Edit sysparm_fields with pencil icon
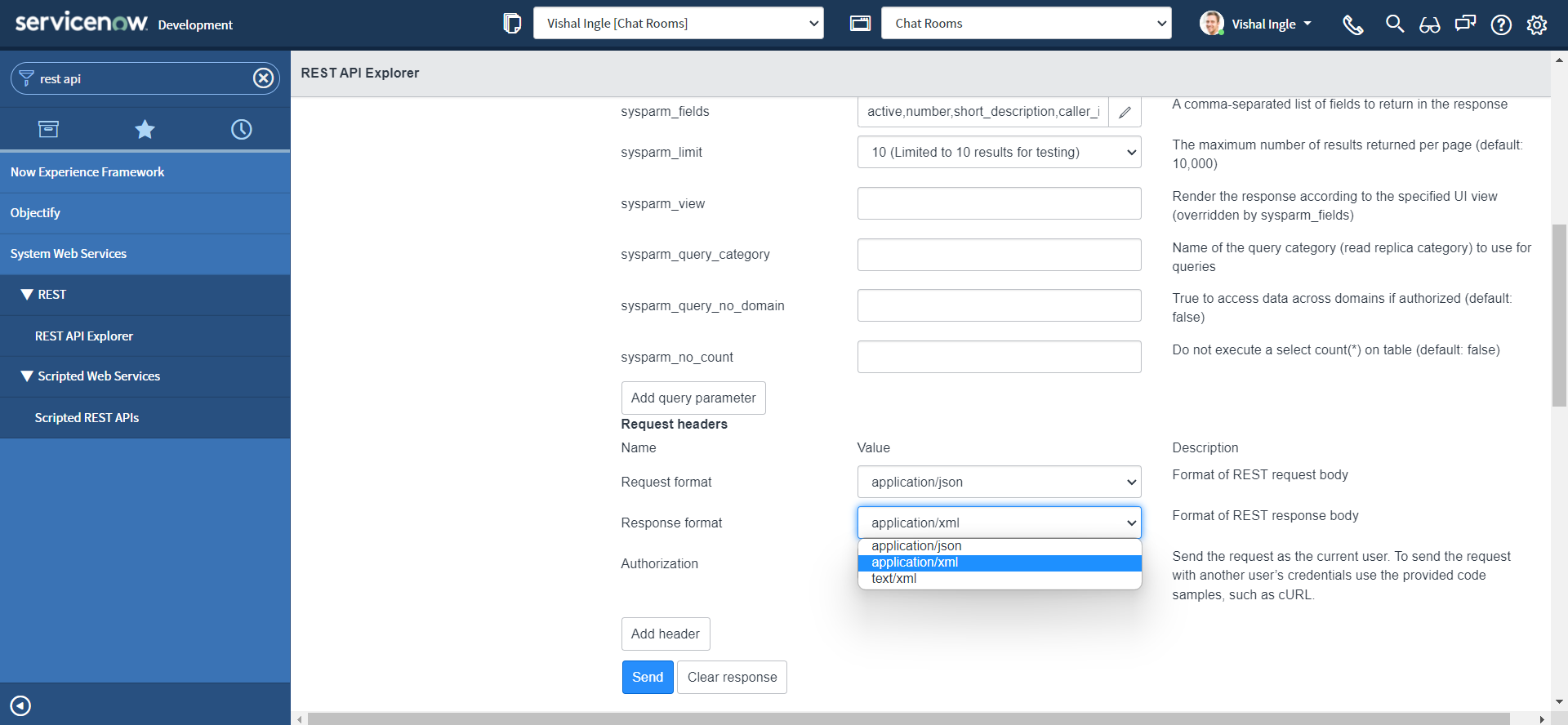1568x725 pixels. click(x=1125, y=112)
